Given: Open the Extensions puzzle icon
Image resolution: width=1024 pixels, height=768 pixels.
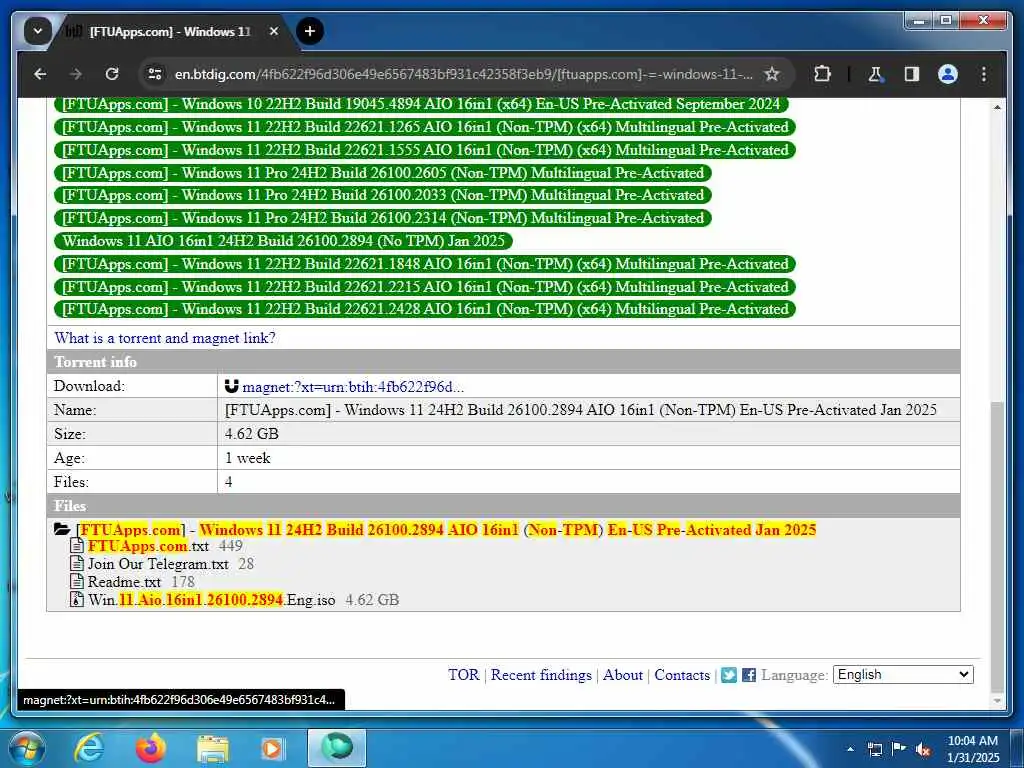Looking at the screenshot, I should tap(822, 74).
